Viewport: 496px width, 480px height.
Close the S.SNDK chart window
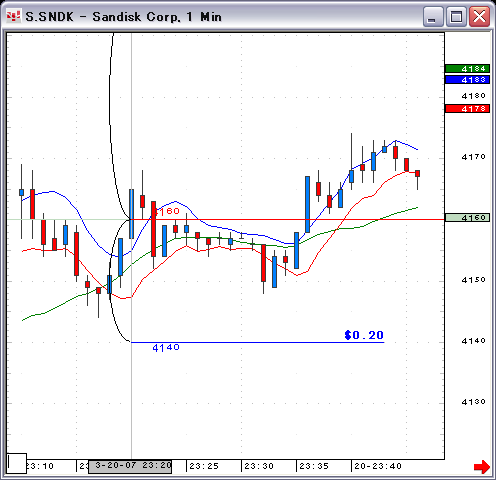[x=479, y=17]
